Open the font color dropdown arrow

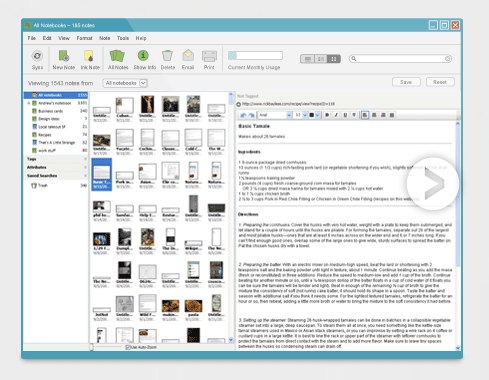coord(318,115)
